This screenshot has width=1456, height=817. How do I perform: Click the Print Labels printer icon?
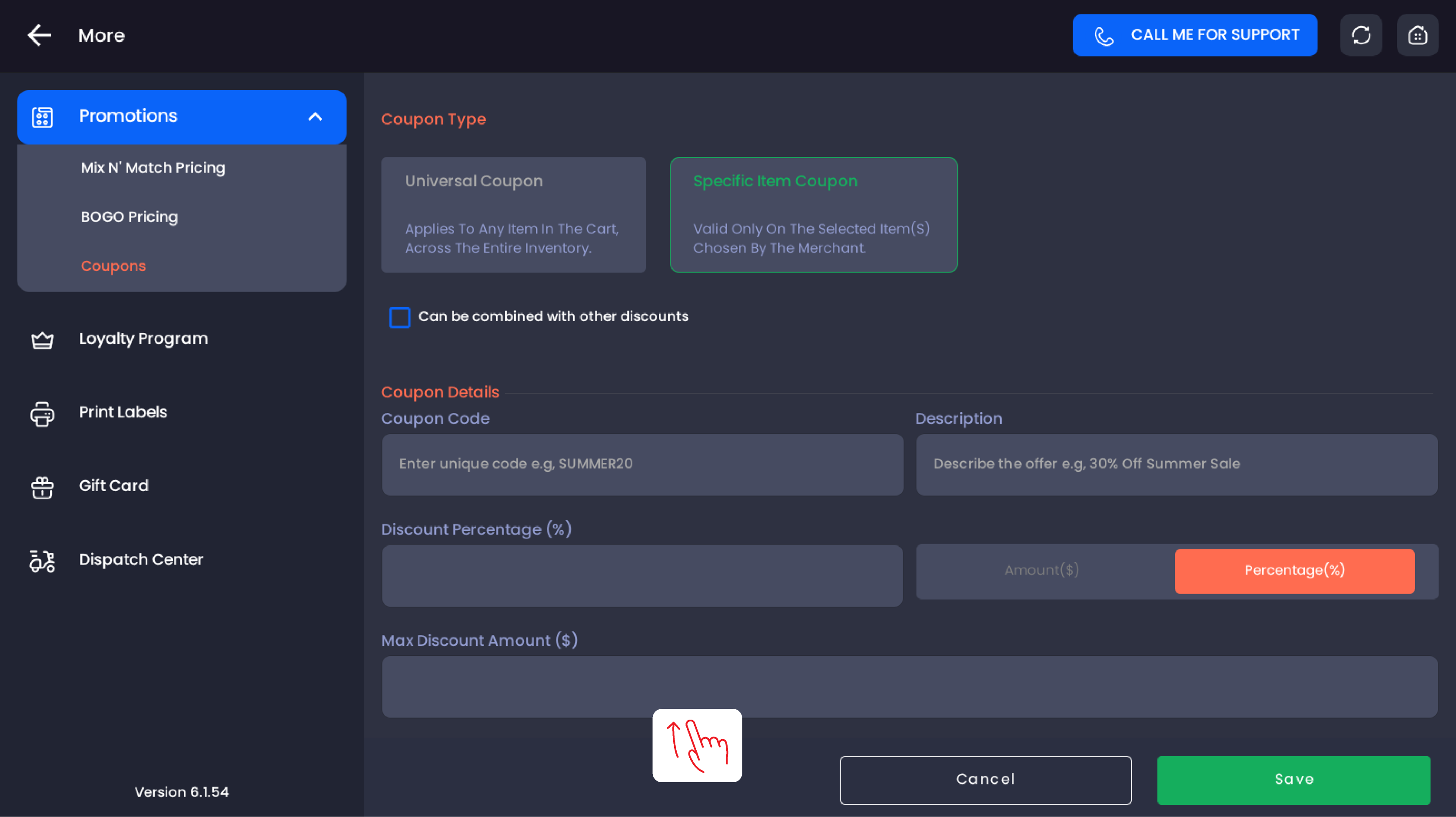(x=42, y=413)
